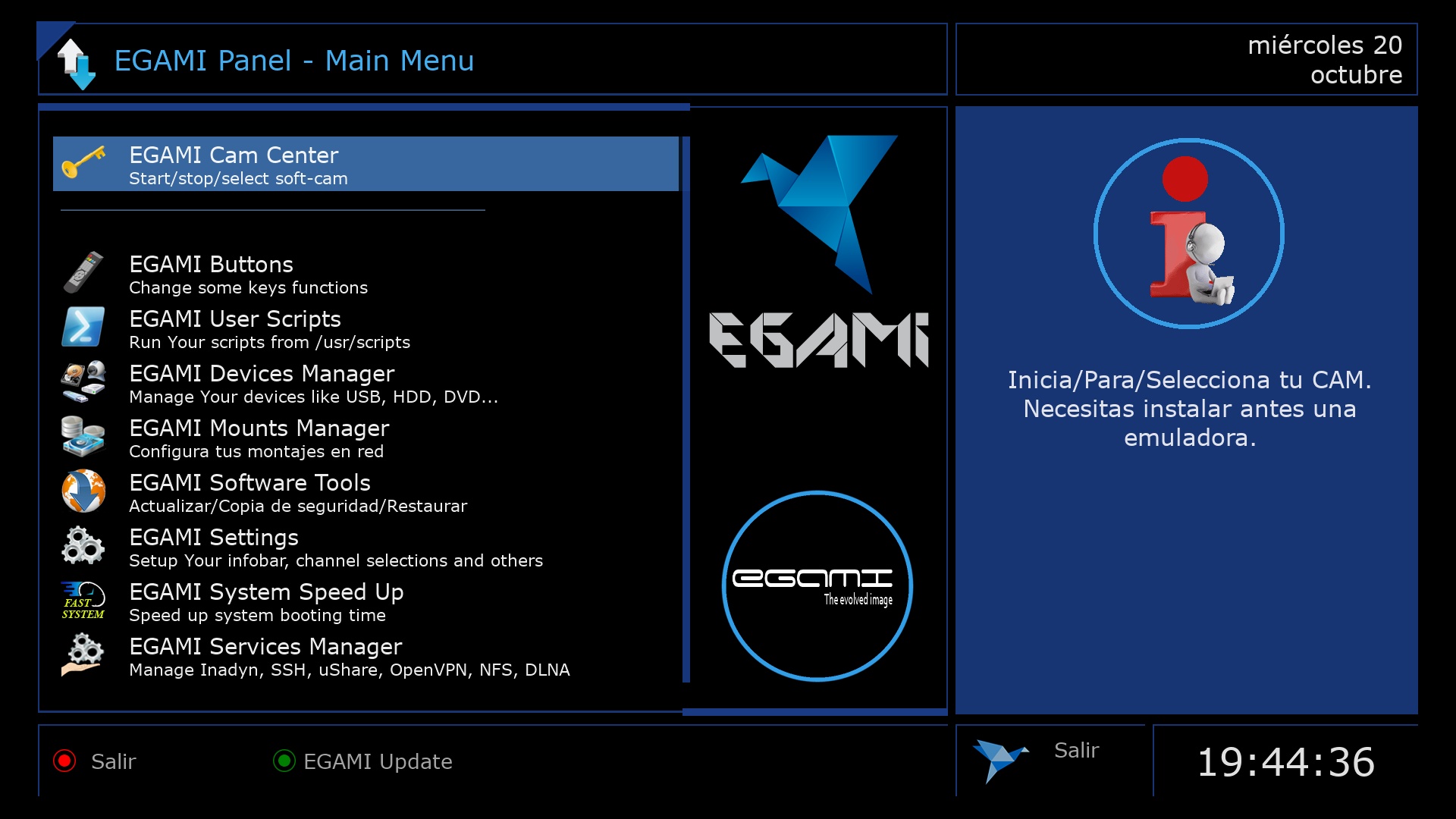Click the menu list vertical scrollbar

pos(686,409)
